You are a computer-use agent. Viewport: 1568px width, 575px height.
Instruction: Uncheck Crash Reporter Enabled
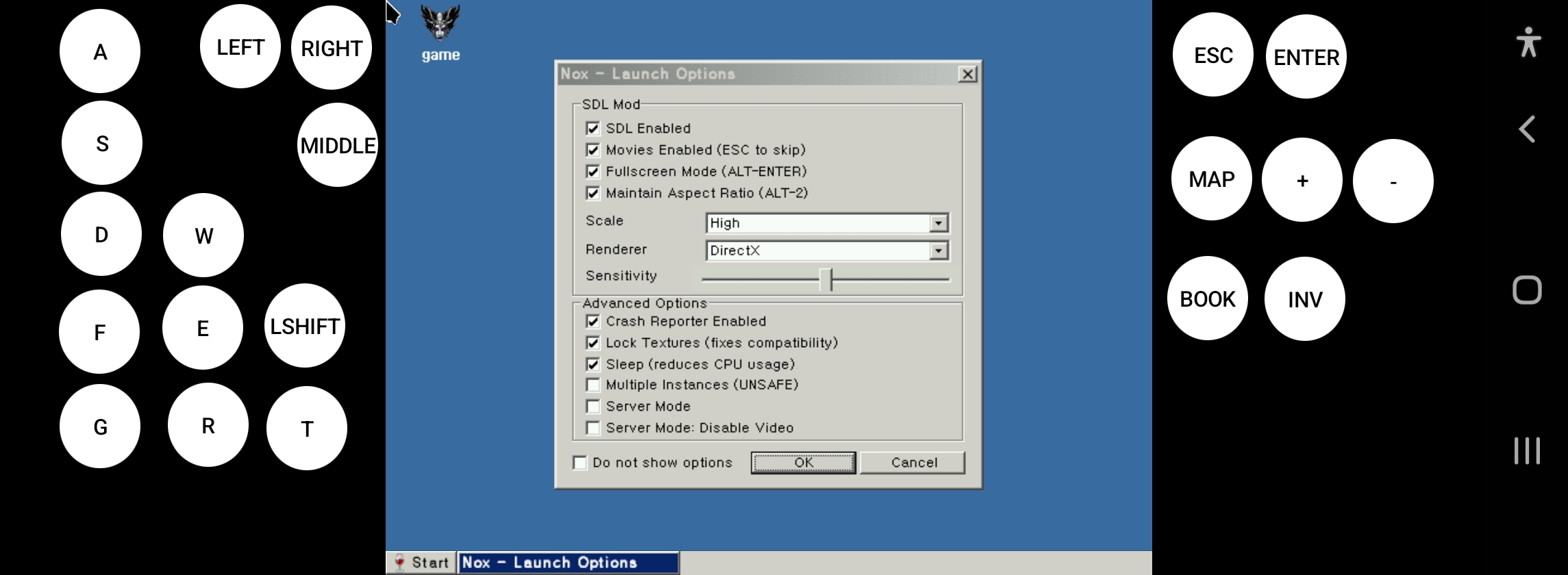(593, 321)
